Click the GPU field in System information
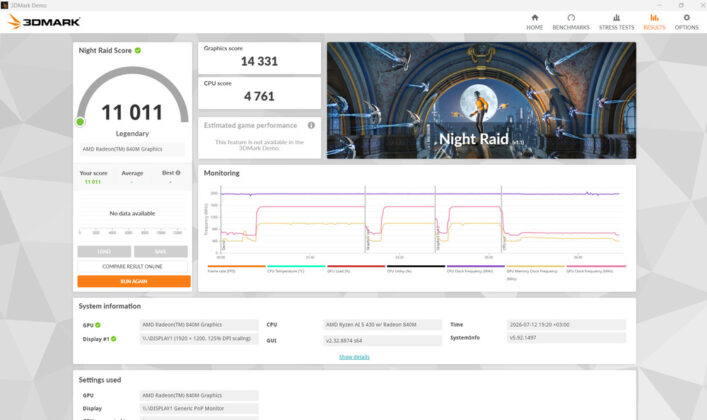 tap(199, 325)
